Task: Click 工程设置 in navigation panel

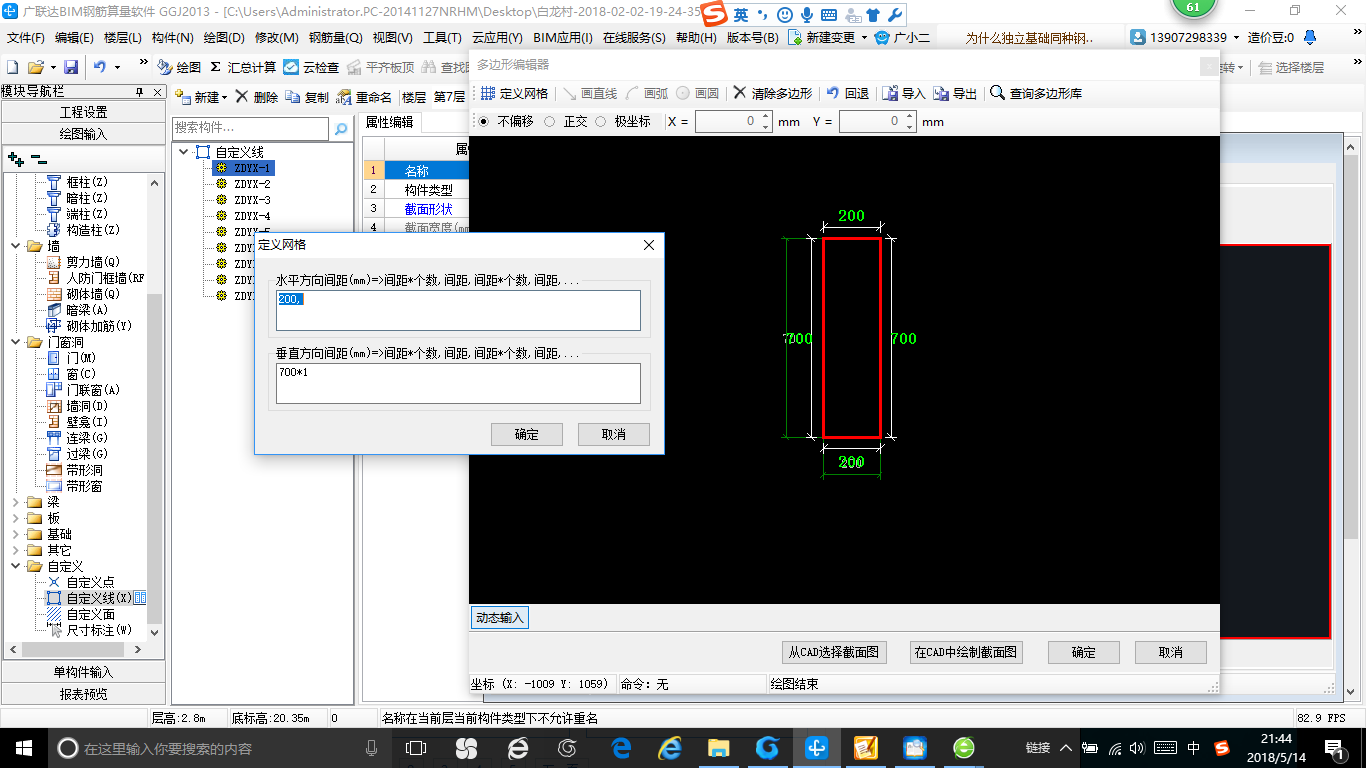Action: (84, 112)
